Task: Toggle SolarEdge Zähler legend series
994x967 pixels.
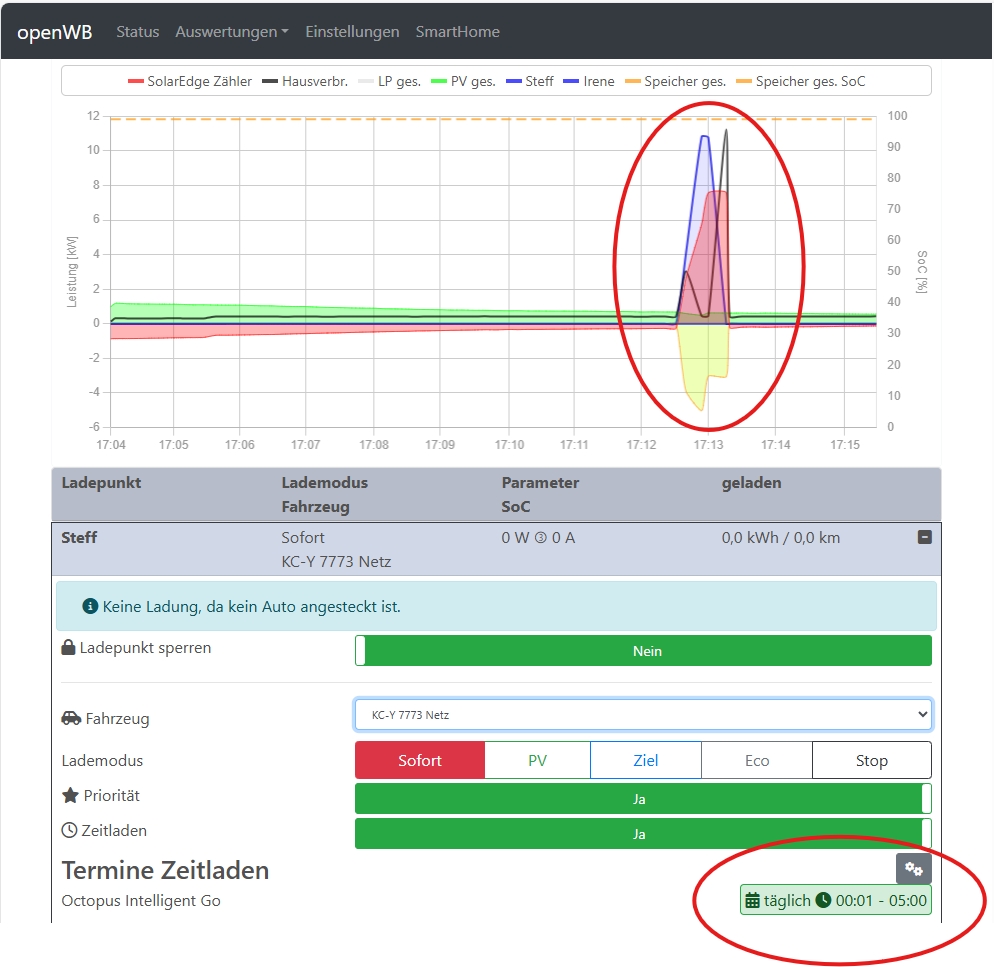Action: pos(190,81)
